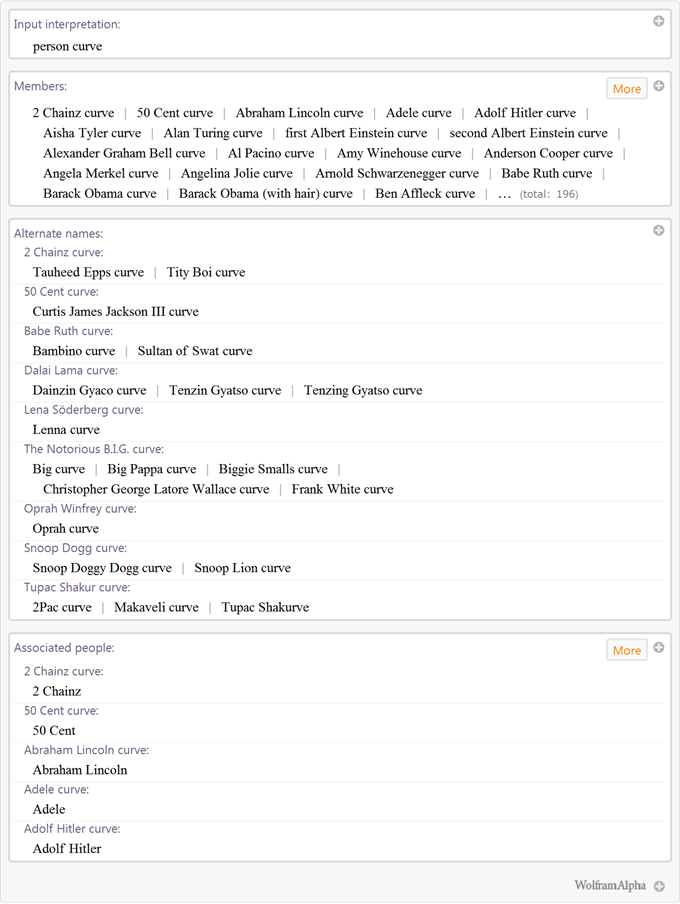Select 'second Albert Einstein curve'
Screen dimensions: 680x904
[528, 133]
